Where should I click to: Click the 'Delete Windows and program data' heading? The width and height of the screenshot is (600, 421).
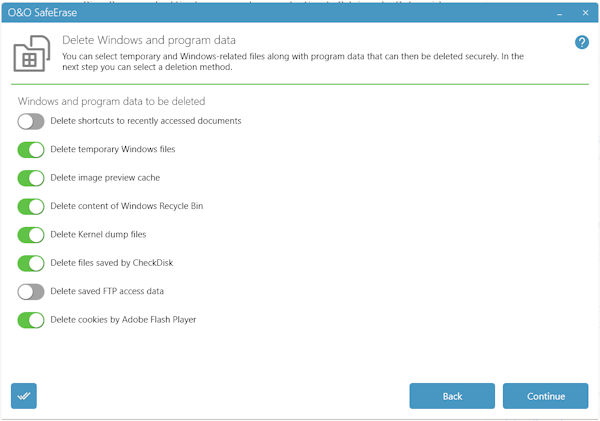tap(149, 40)
